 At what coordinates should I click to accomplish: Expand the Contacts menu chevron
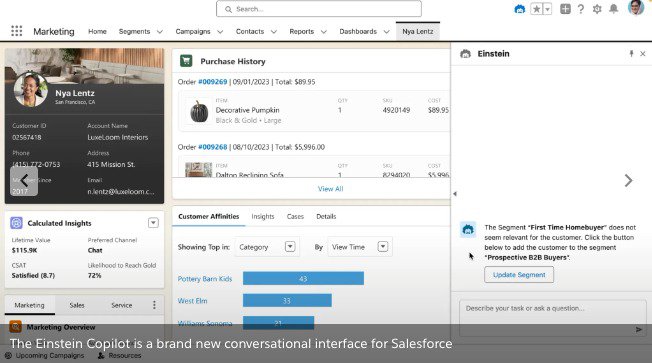[x=274, y=32]
